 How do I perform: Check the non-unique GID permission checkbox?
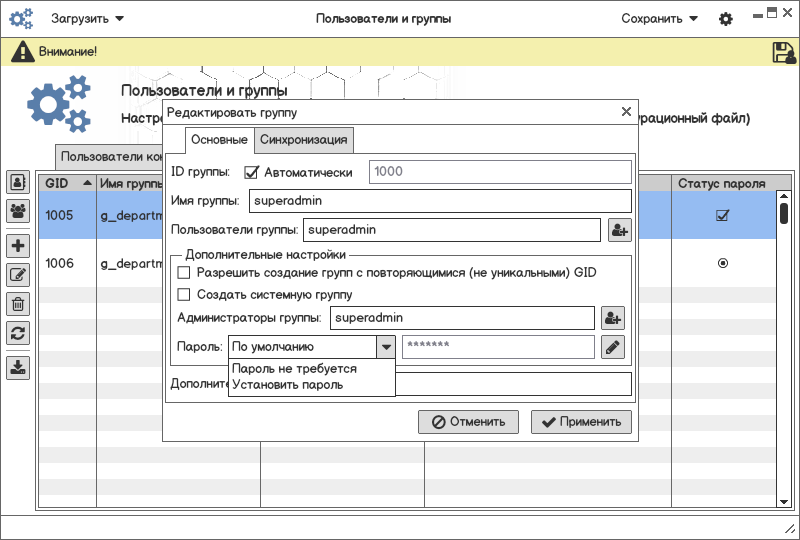(x=183, y=272)
